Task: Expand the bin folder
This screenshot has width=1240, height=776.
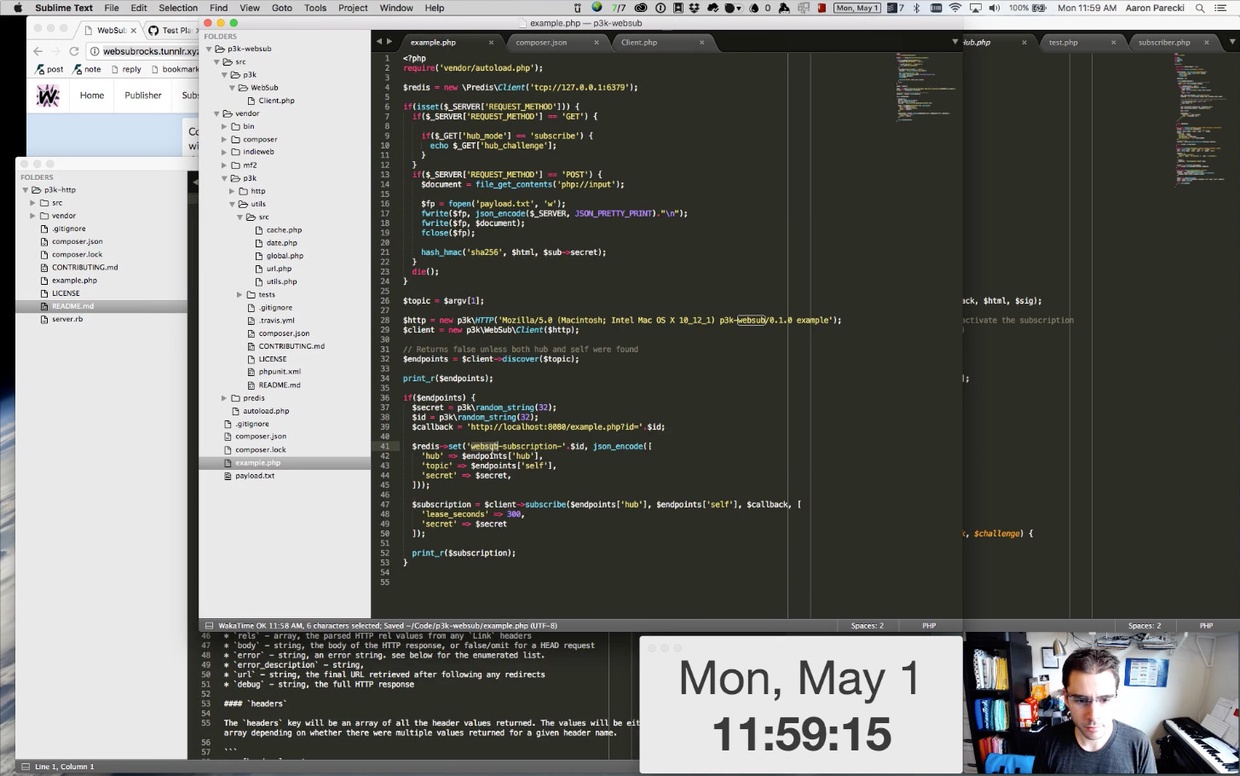Action: (224, 127)
